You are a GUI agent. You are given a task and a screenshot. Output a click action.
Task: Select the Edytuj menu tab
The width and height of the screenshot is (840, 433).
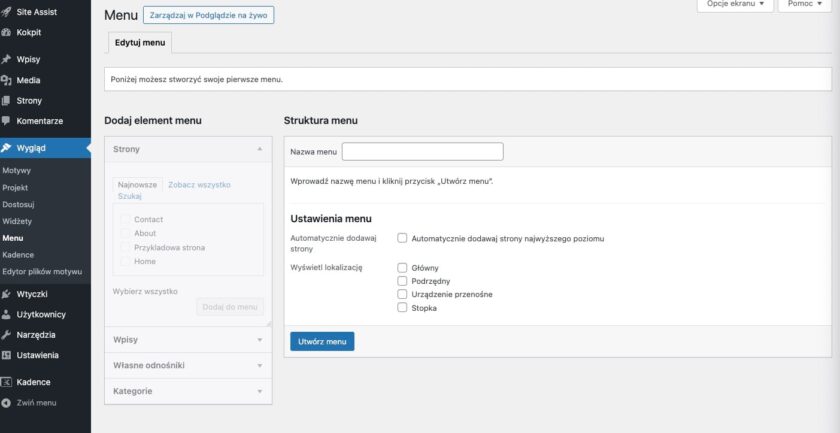140,42
